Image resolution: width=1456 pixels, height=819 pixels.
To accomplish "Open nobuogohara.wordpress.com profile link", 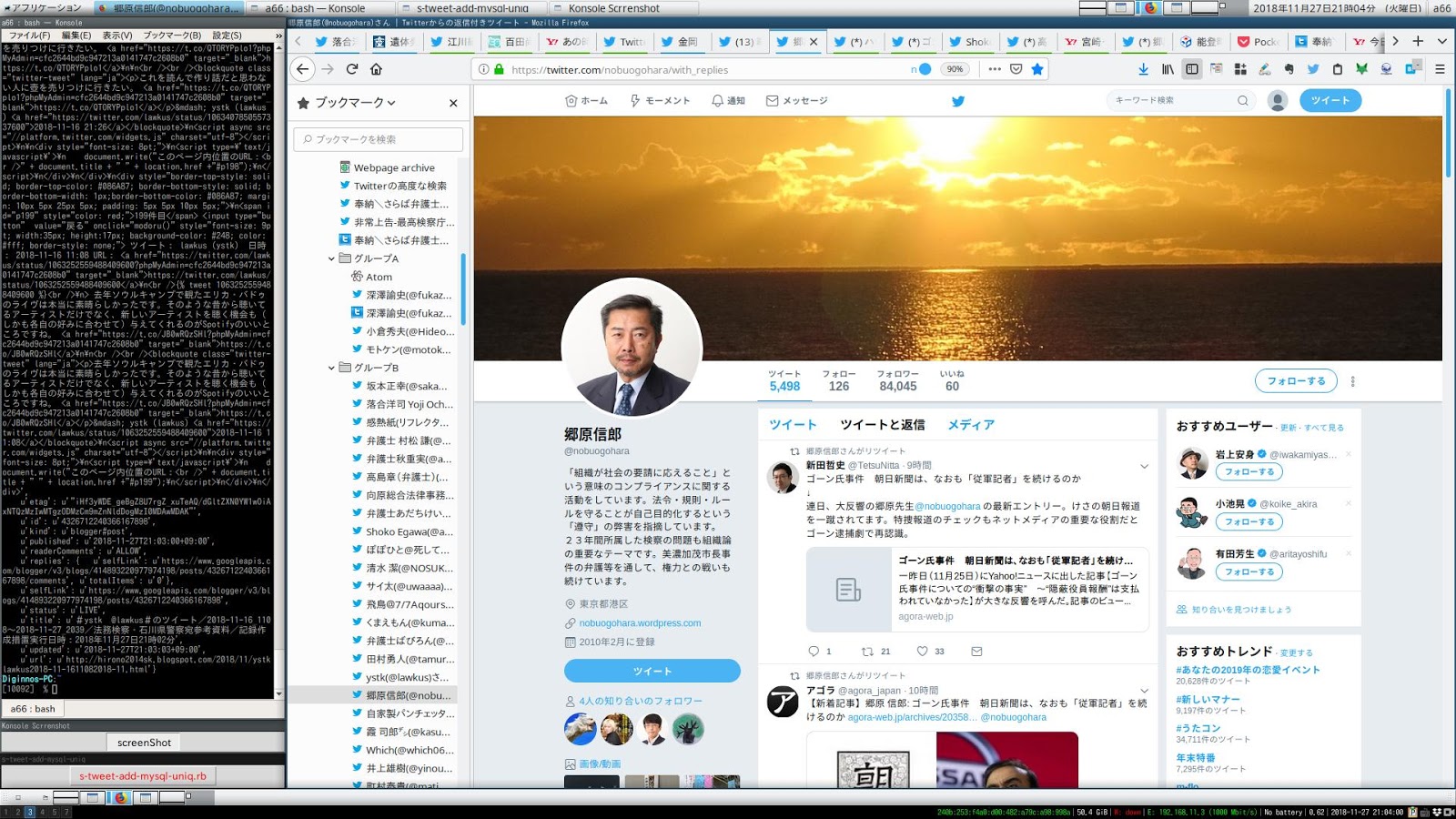I will [x=640, y=623].
